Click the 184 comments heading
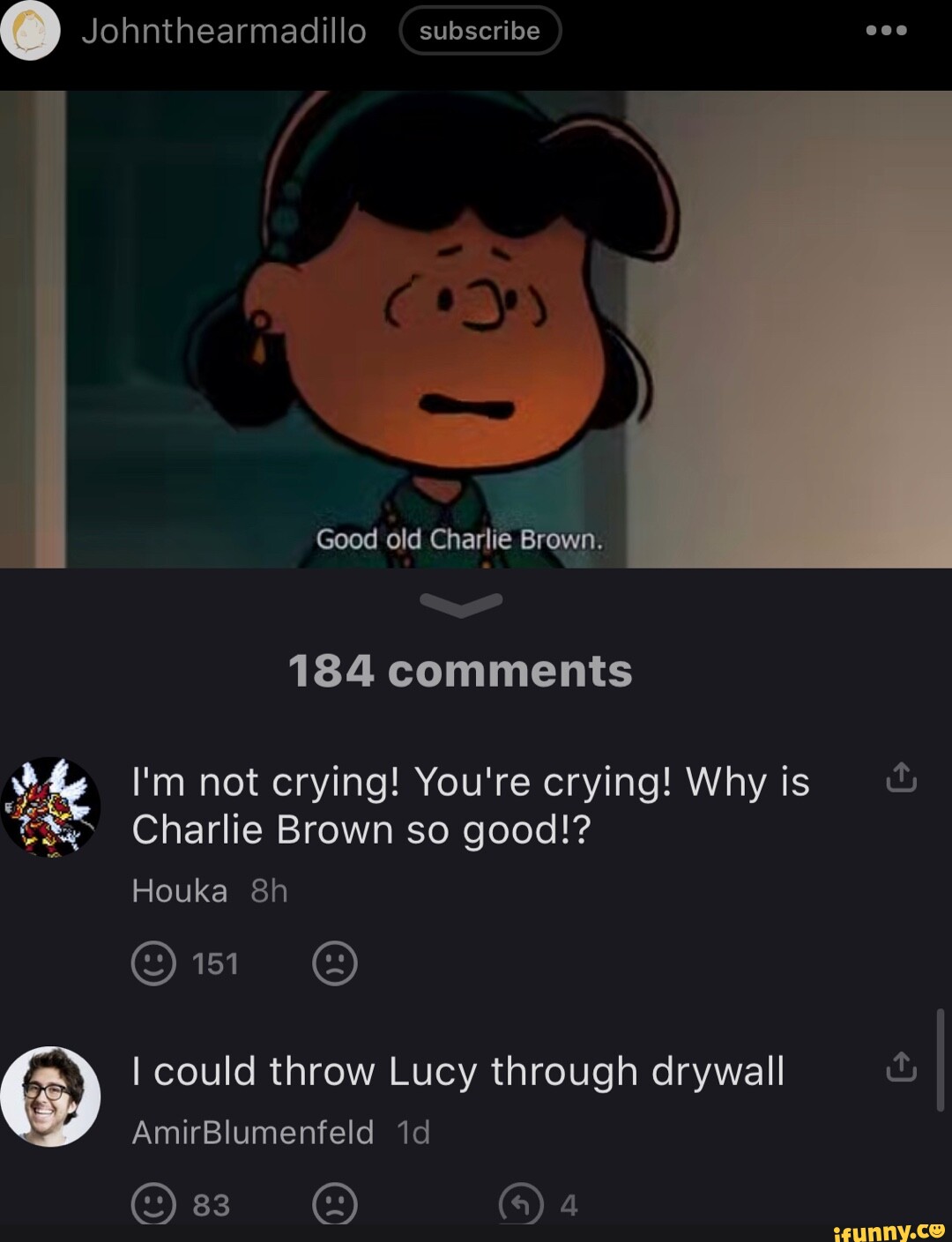 [460, 671]
